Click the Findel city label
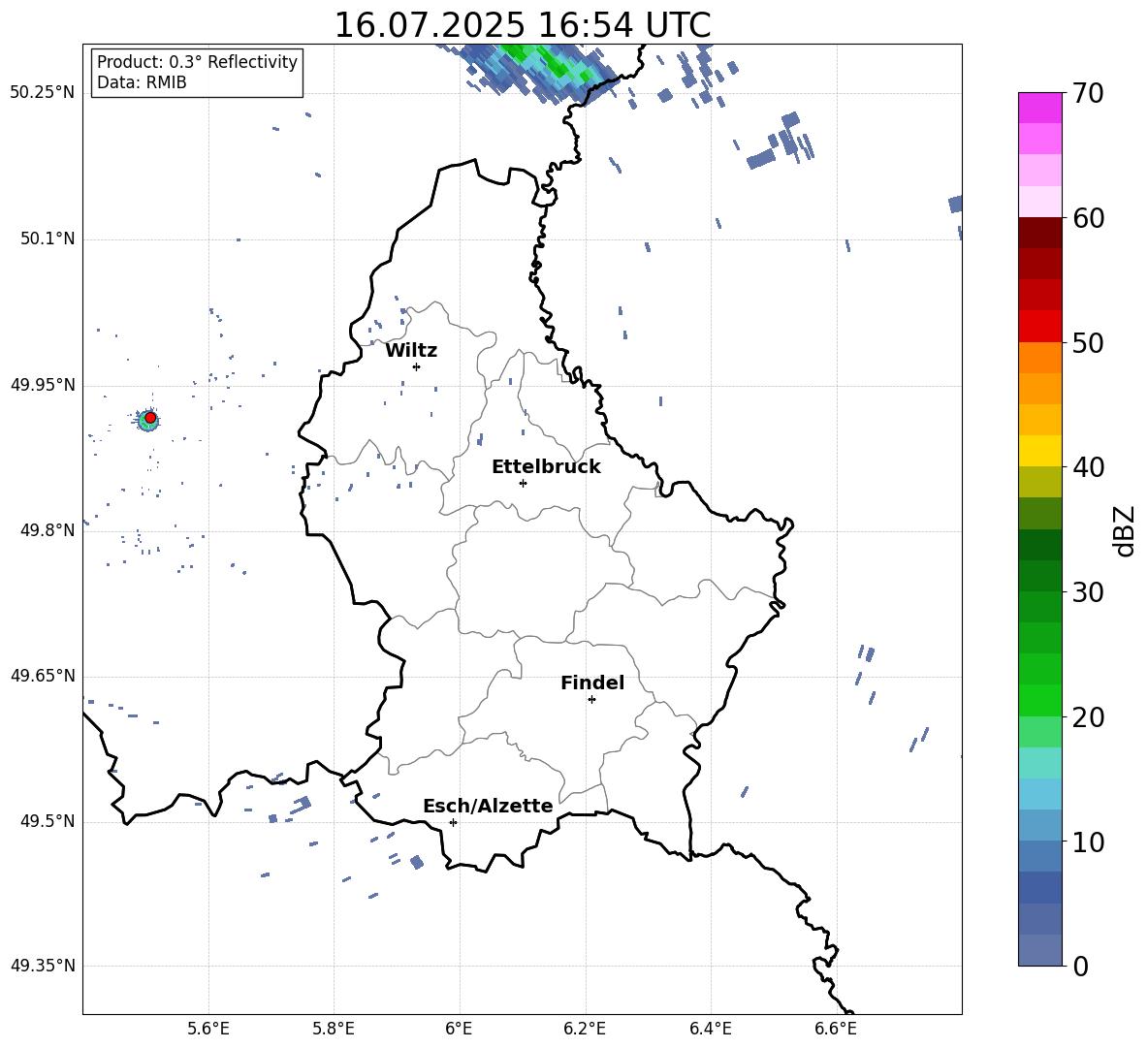The height and width of the screenshot is (1048, 1148). pos(592,683)
